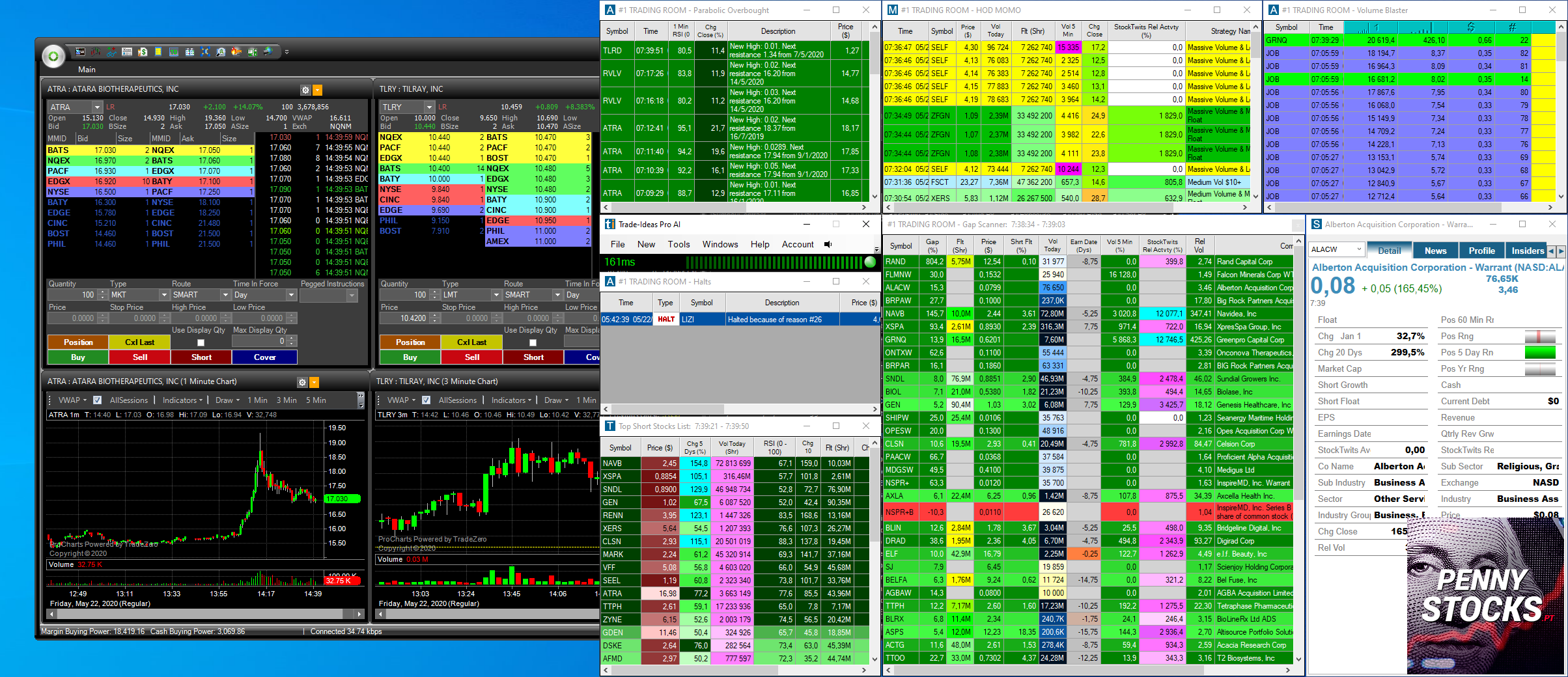Screen dimensions: 1568x677
Task: Enable Use Display Qty in TLRY order panel
Action: (533, 342)
